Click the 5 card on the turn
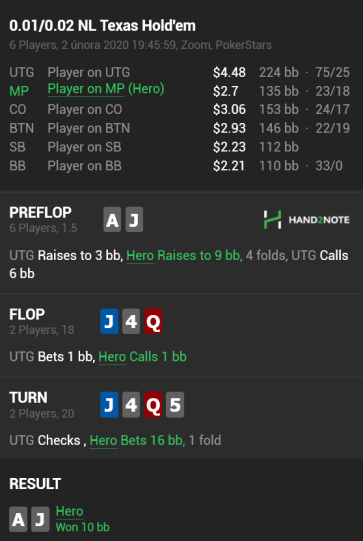This screenshot has height=541, width=363. (x=175, y=405)
